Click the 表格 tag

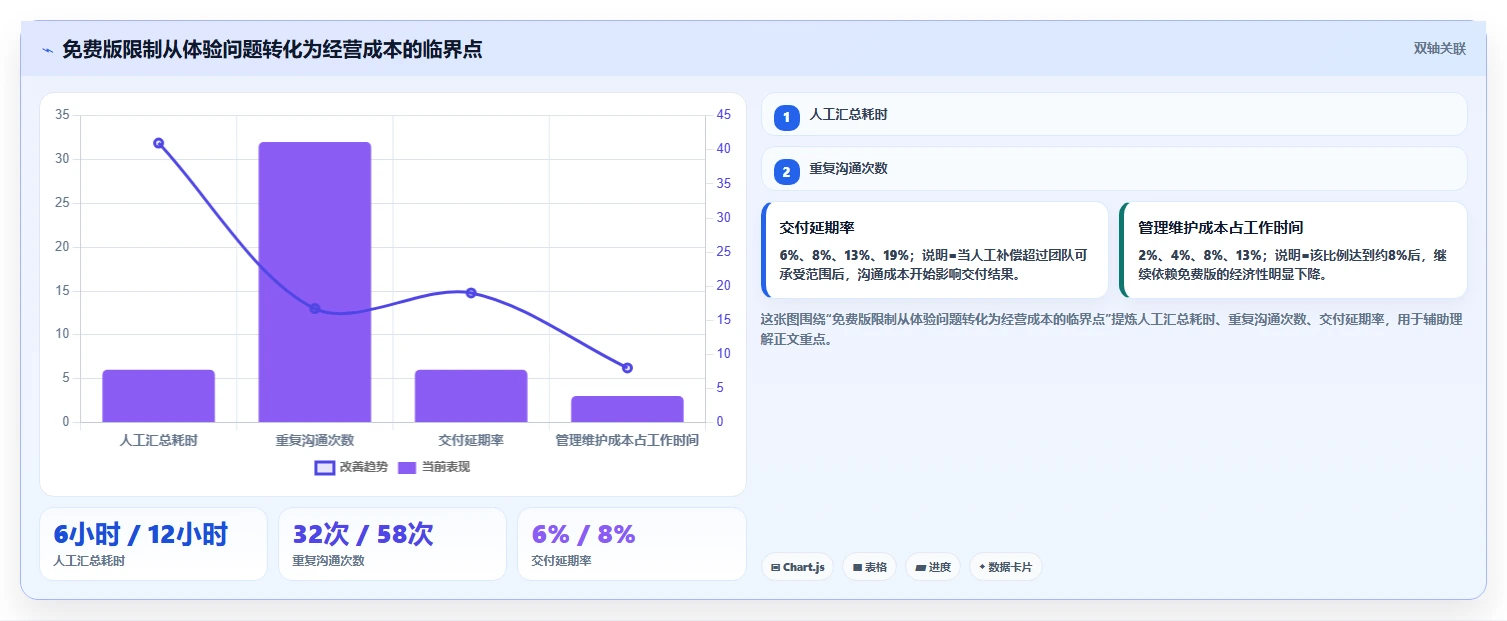(x=869, y=567)
